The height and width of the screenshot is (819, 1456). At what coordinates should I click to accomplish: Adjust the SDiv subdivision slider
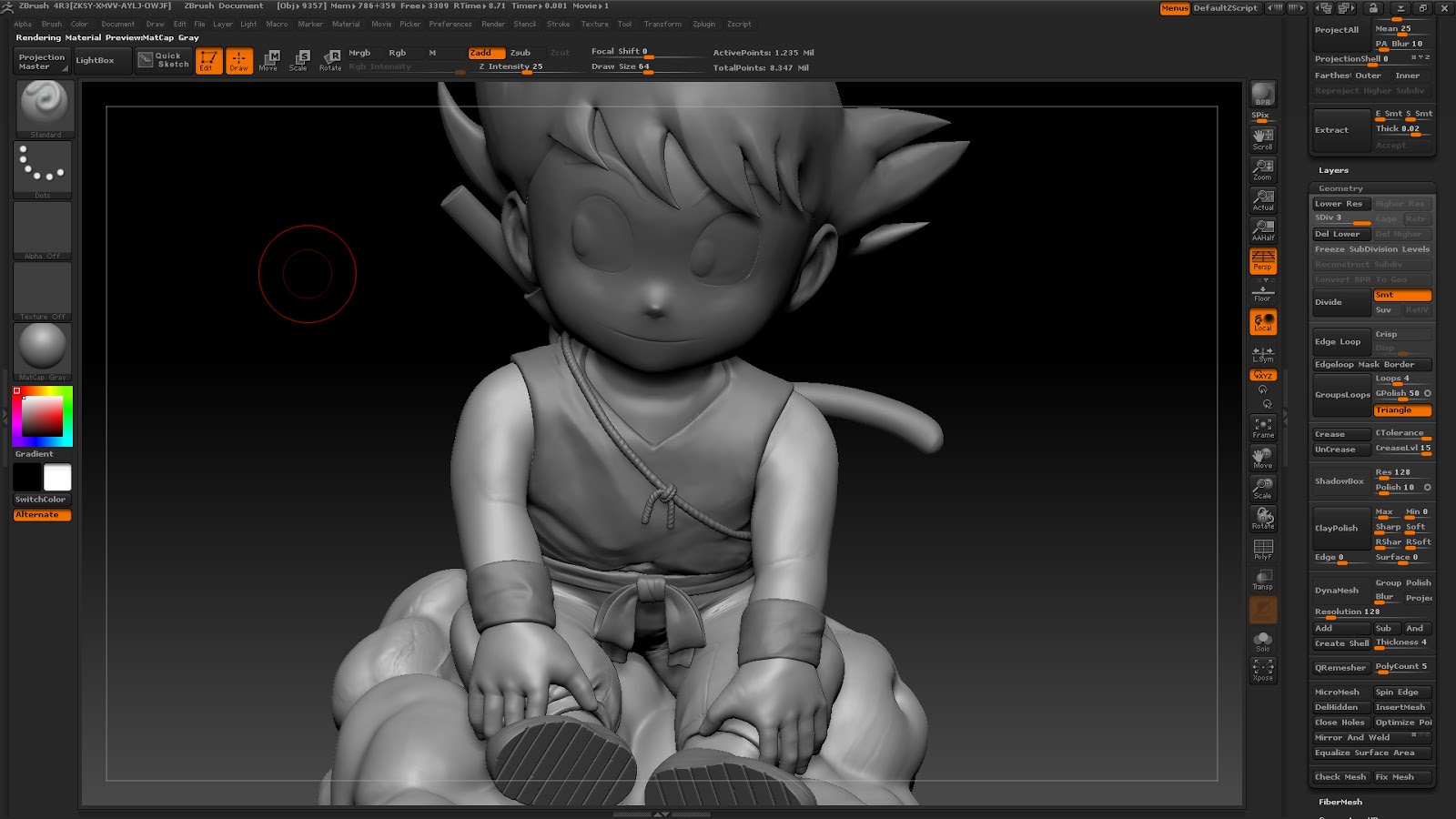pyautogui.click(x=1341, y=218)
